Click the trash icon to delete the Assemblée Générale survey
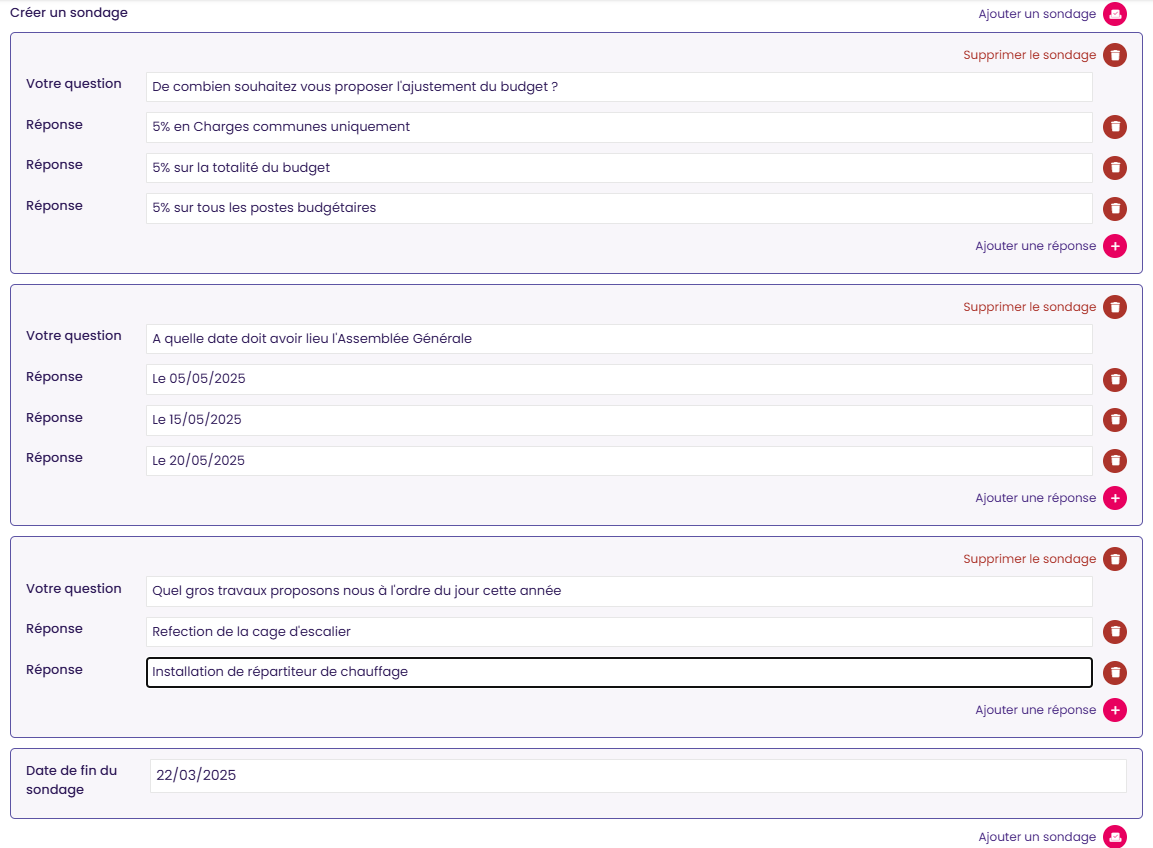This screenshot has width=1153, height=848. point(1115,307)
